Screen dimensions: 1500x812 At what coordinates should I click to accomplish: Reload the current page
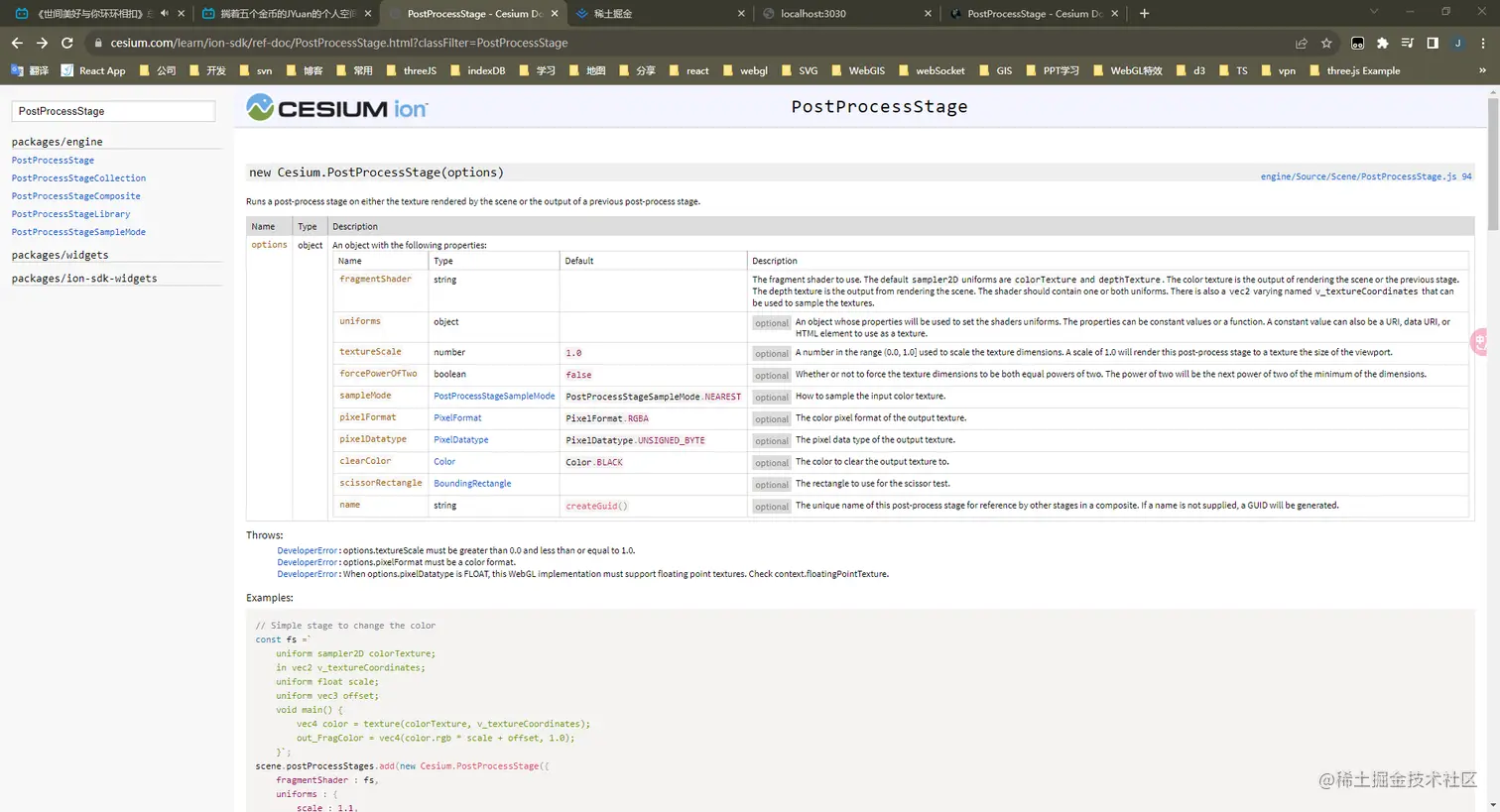pyautogui.click(x=67, y=43)
